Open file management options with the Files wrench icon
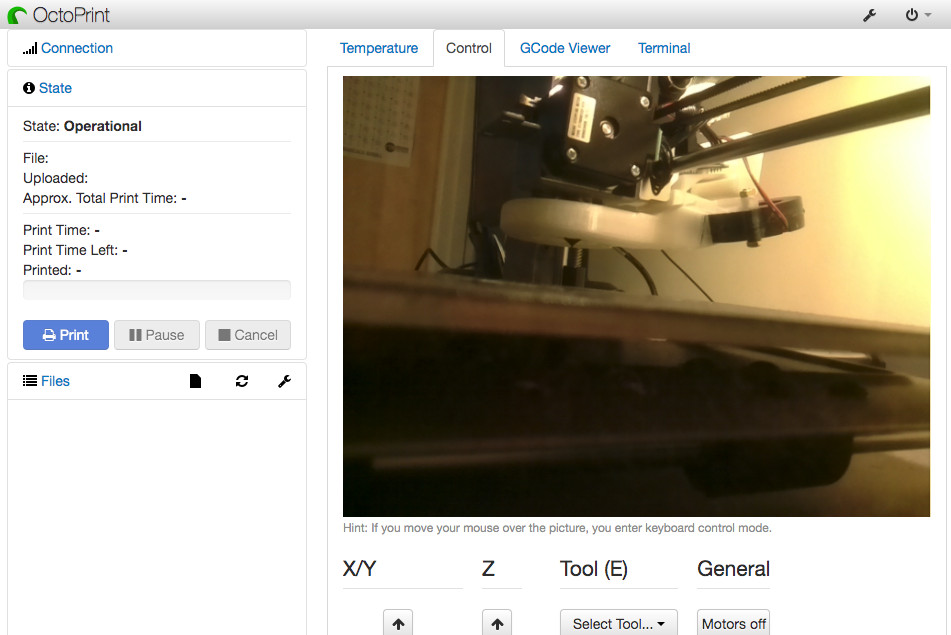This screenshot has width=951, height=635. pyautogui.click(x=285, y=381)
